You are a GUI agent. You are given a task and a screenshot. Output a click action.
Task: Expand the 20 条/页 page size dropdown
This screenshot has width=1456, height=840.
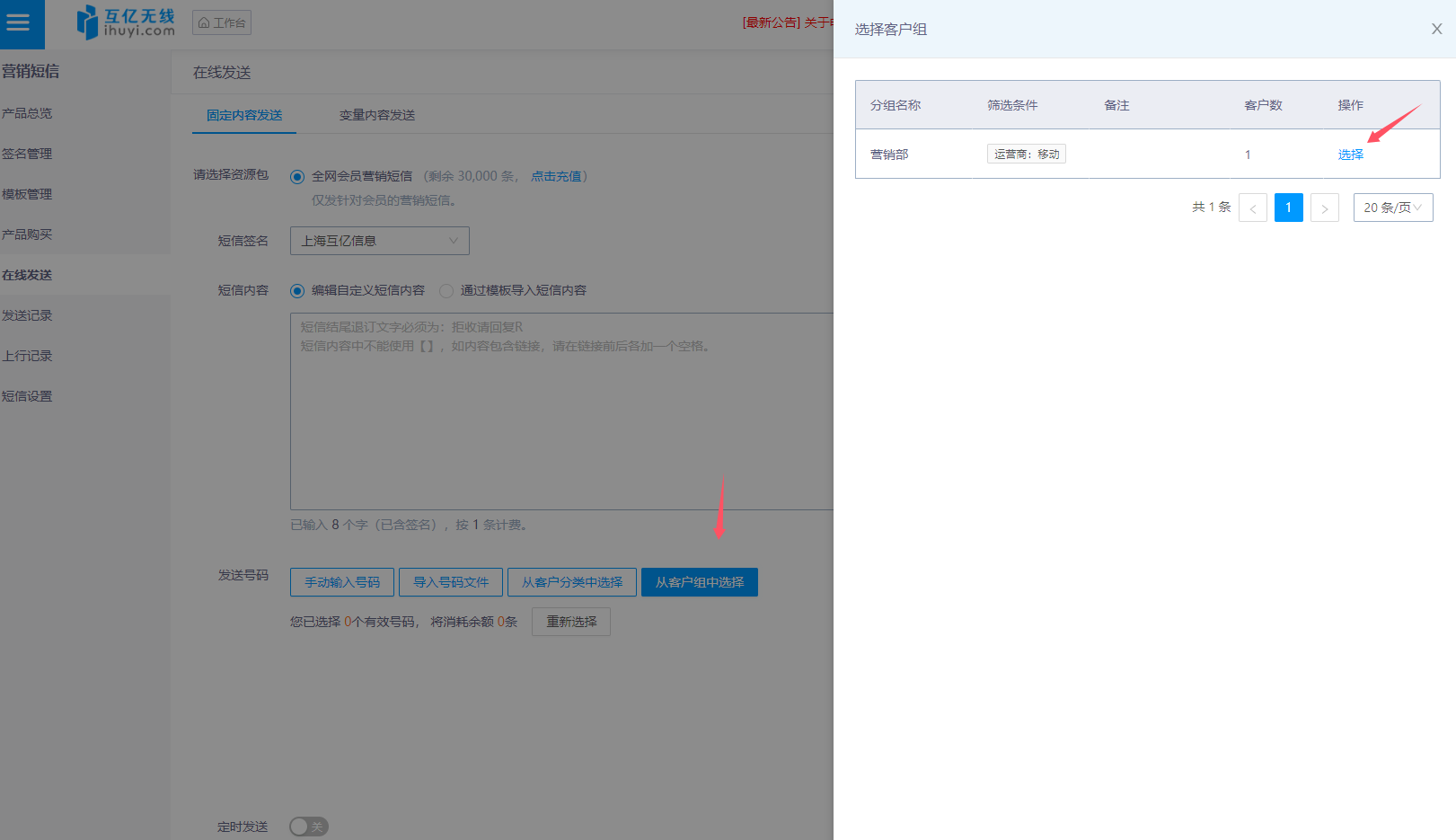click(1392, 208)
